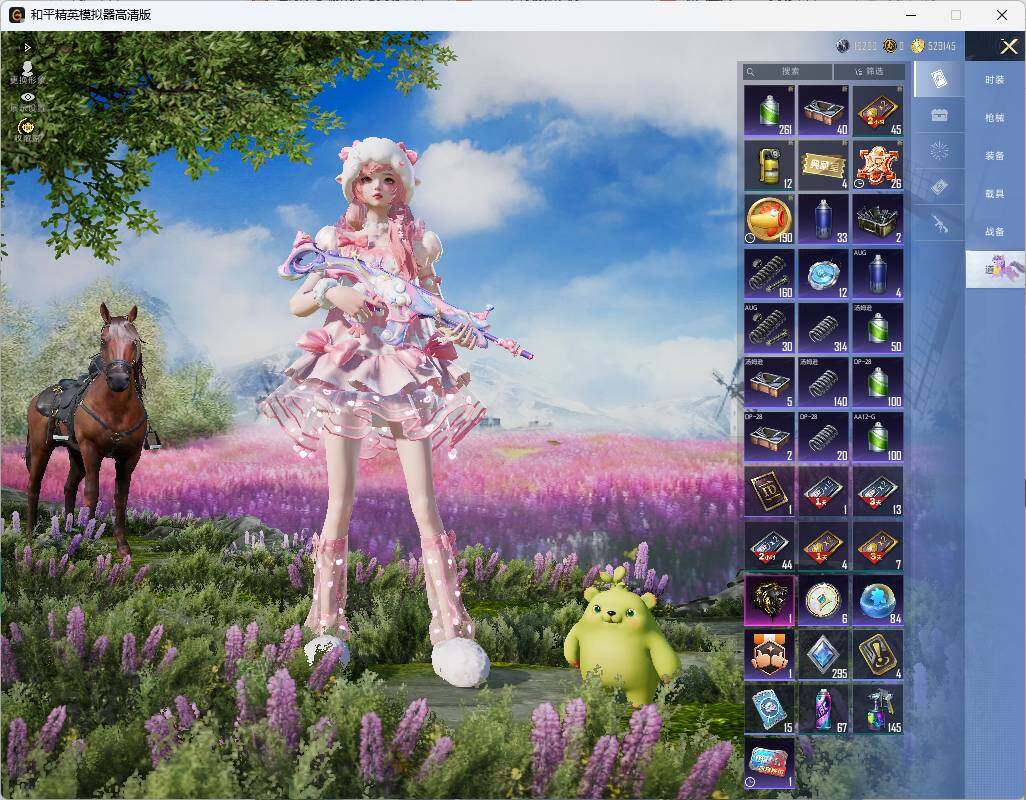1026x800 pixels.
Task: Select the 载具 vehicle category
Action: (x=995, y=194)
